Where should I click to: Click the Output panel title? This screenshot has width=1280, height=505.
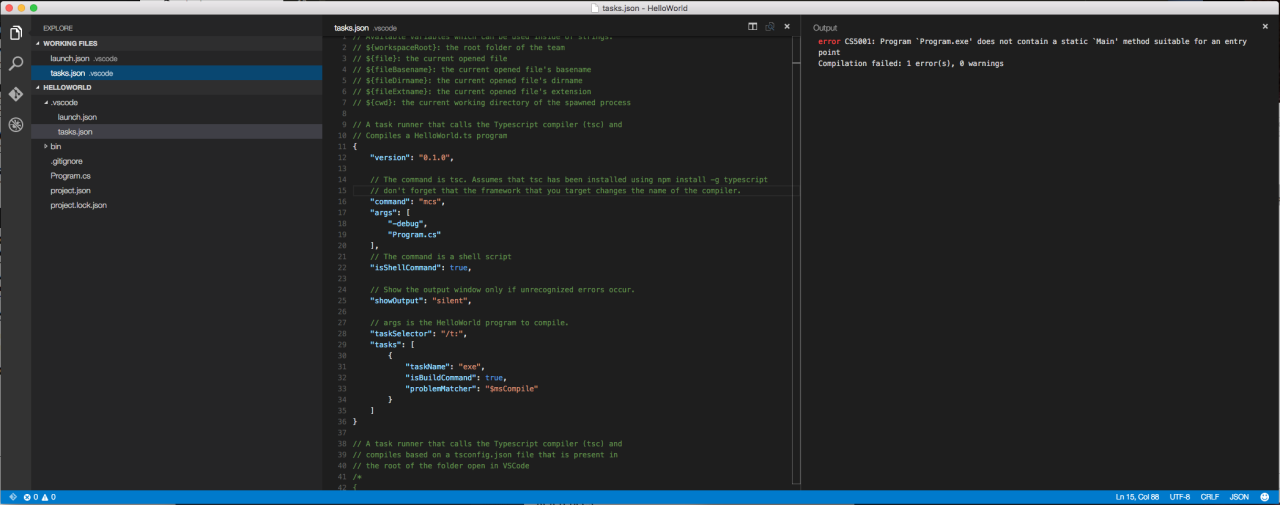(825, 28)
